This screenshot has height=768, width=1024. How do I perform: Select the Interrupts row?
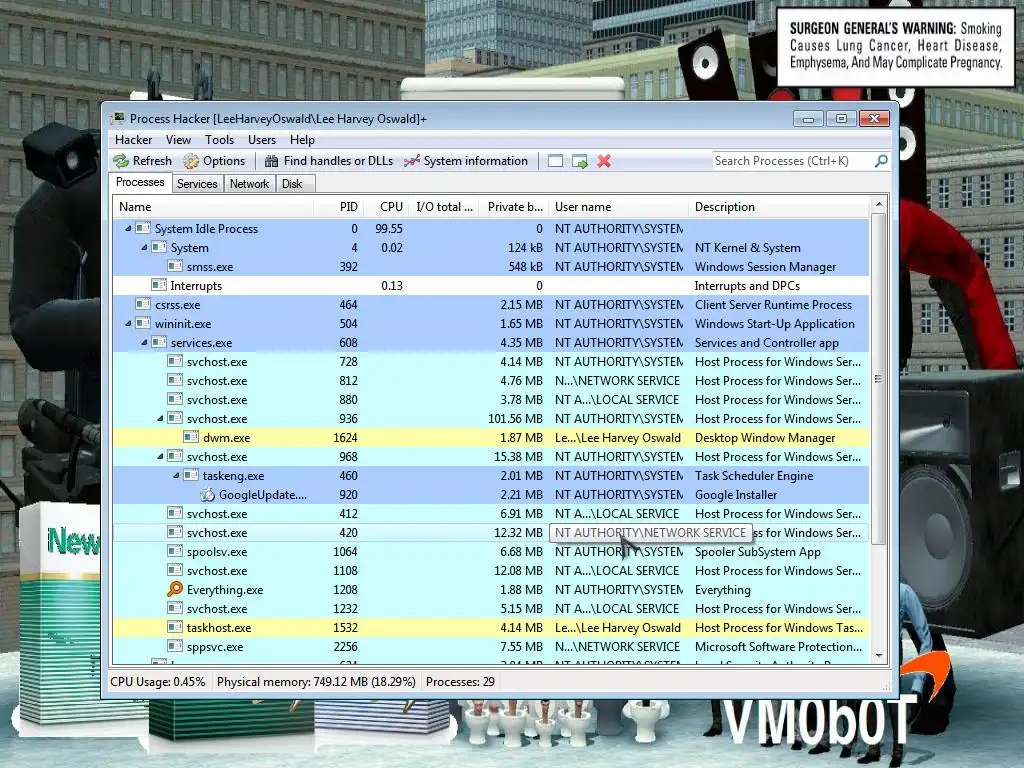pos(491,285)
